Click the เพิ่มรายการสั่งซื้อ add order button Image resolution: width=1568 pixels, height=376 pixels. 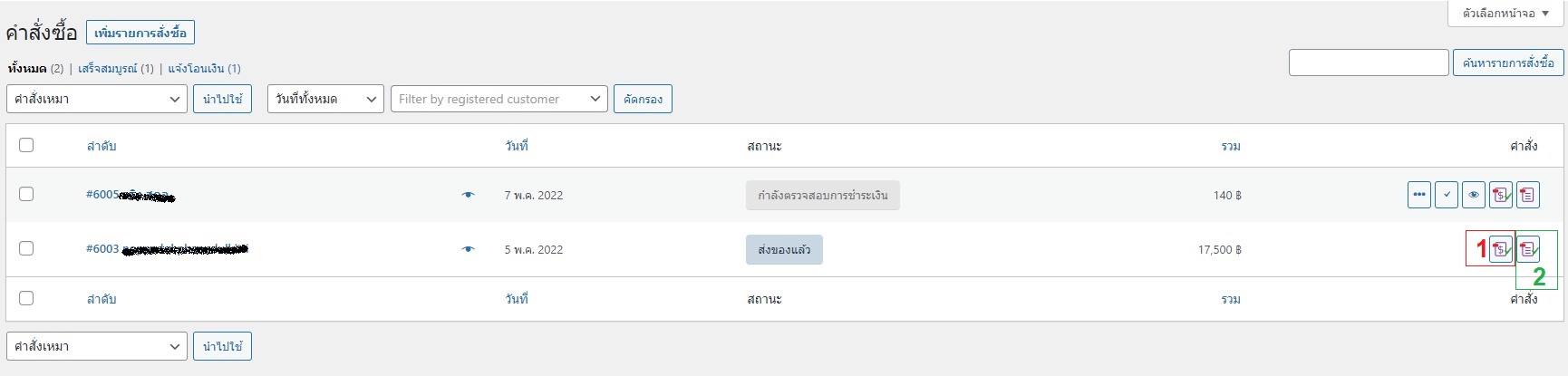click(x=140, y=34)
